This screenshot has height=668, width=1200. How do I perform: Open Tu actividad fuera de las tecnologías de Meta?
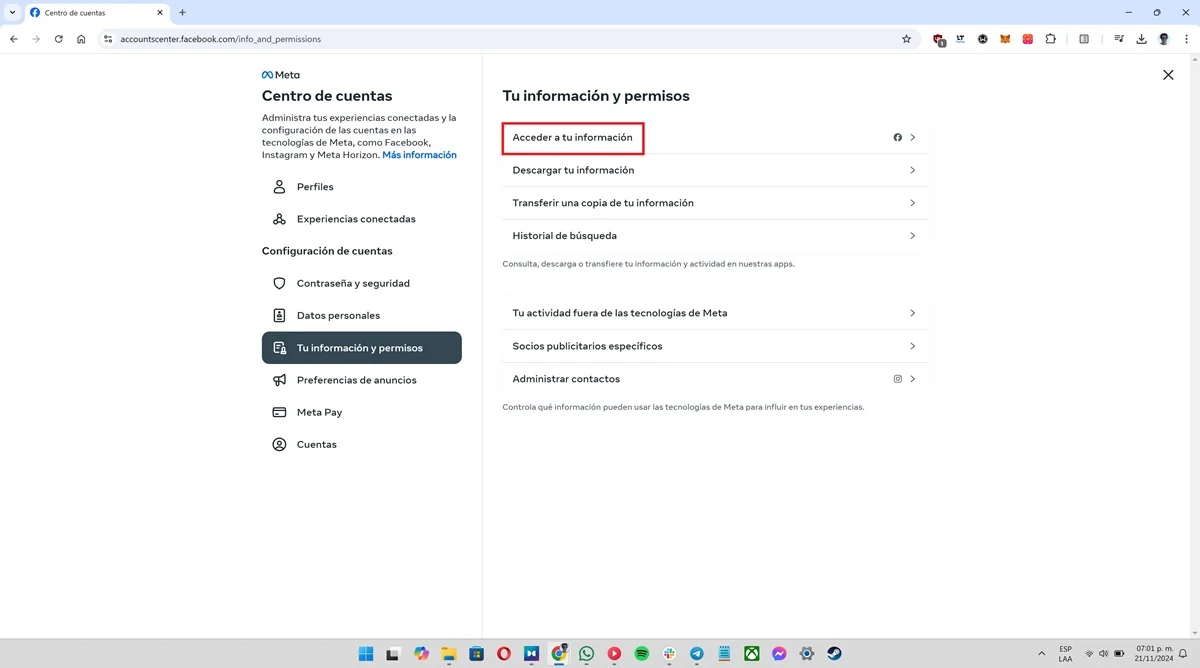click(x=700, y=312)
